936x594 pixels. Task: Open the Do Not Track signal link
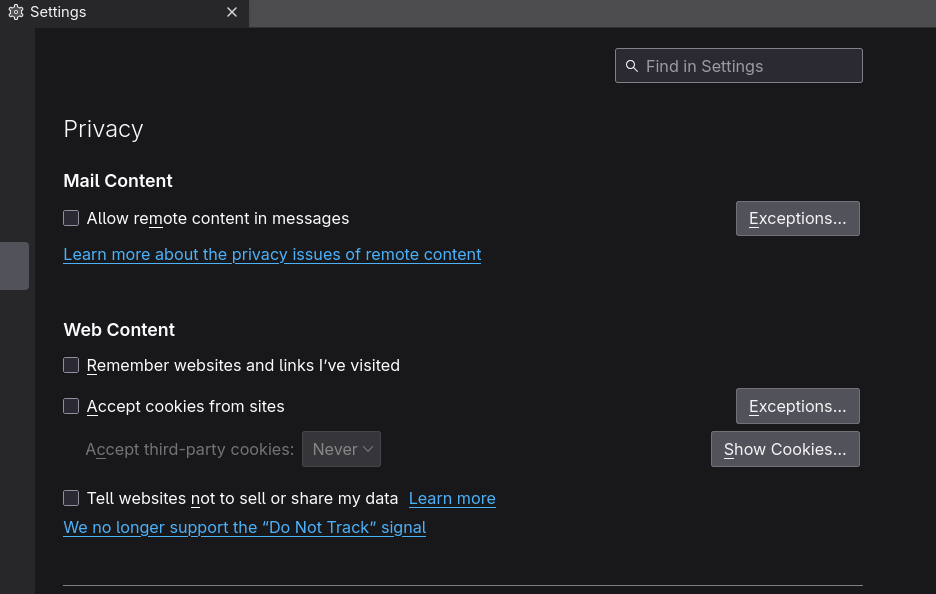coord(245,528)
